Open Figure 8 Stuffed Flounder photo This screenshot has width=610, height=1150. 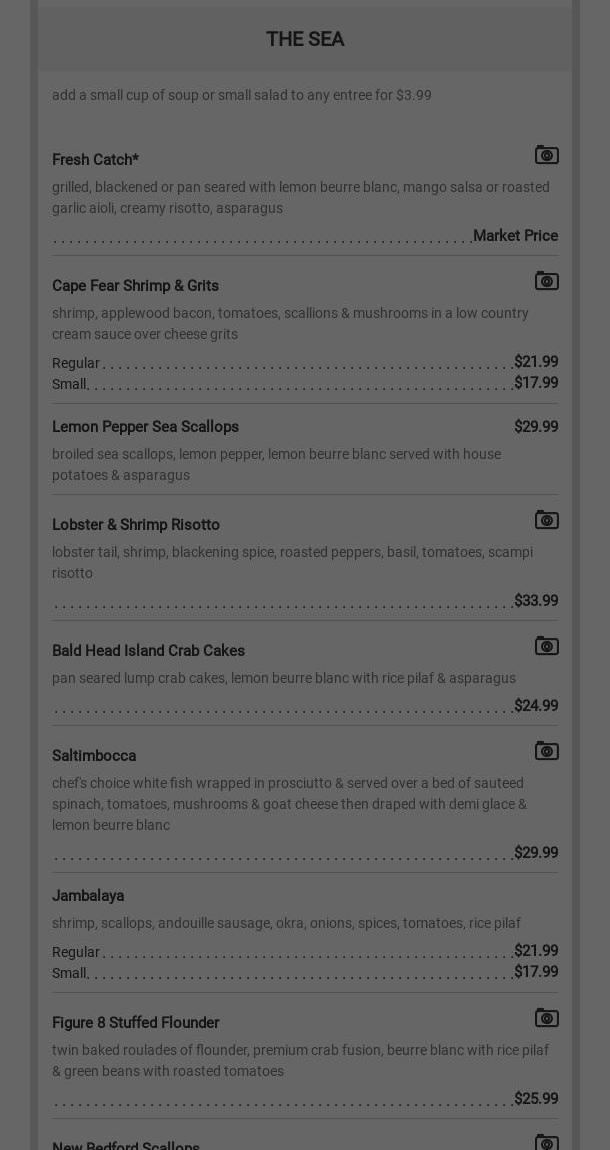[x=546, y=1018]
